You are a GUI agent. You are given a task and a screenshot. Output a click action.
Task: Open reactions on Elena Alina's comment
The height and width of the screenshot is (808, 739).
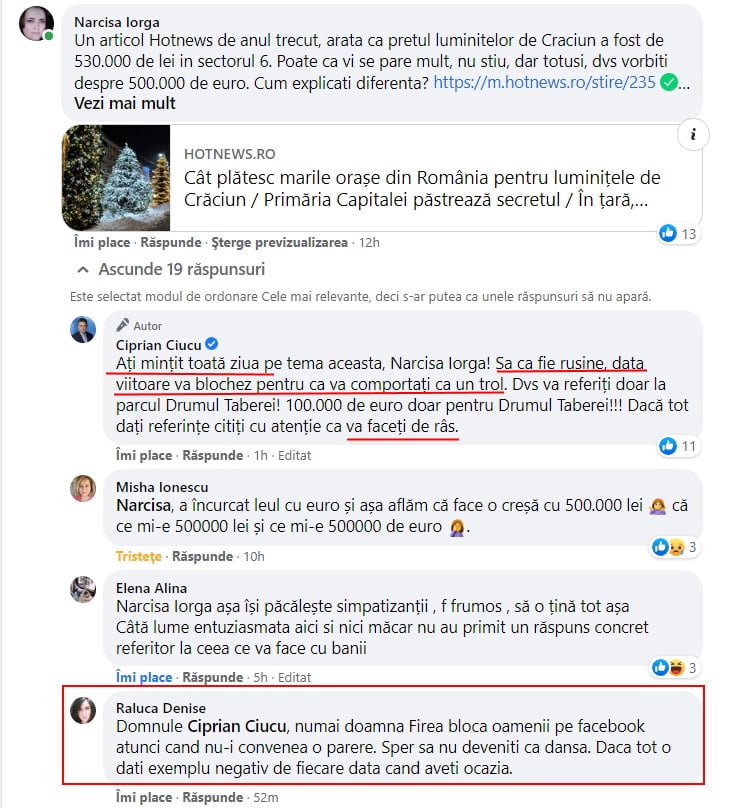coord(675,668)
